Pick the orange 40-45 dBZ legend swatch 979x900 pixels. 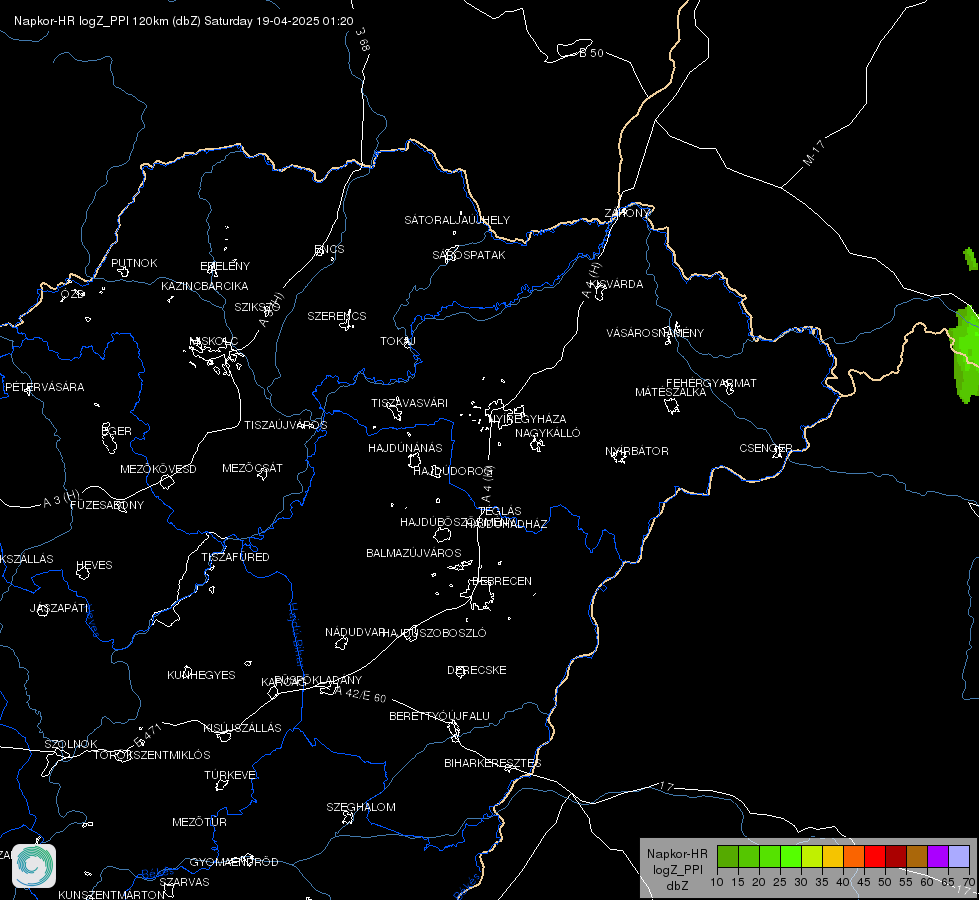(x=854, y=856)
